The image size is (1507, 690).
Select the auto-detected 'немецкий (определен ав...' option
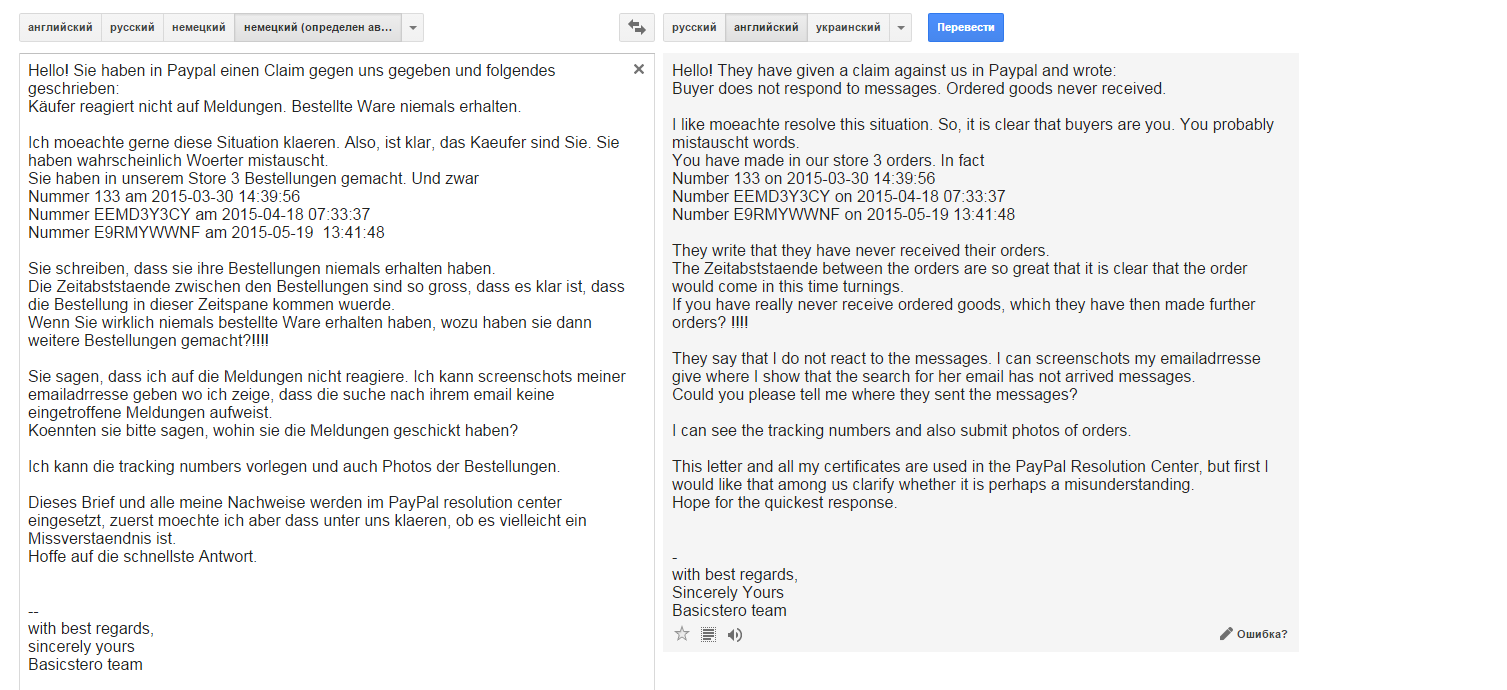tap(318, 28)
